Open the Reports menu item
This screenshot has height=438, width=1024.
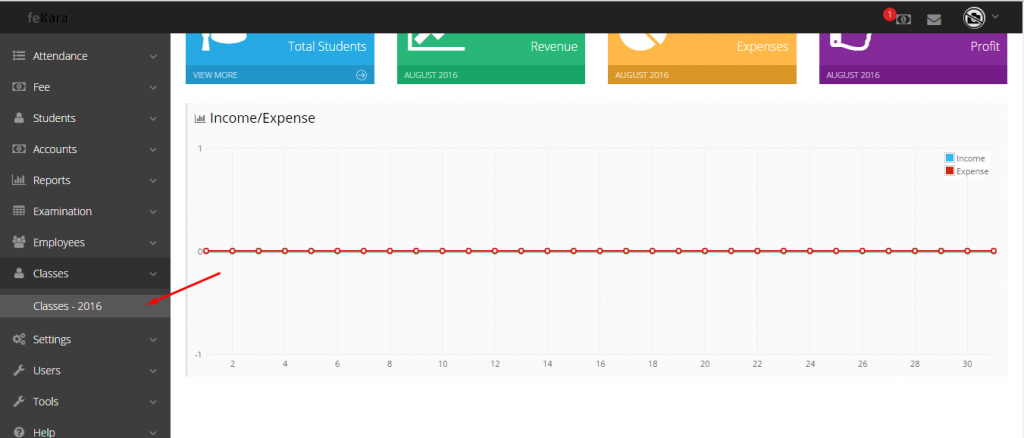point(85,180)
